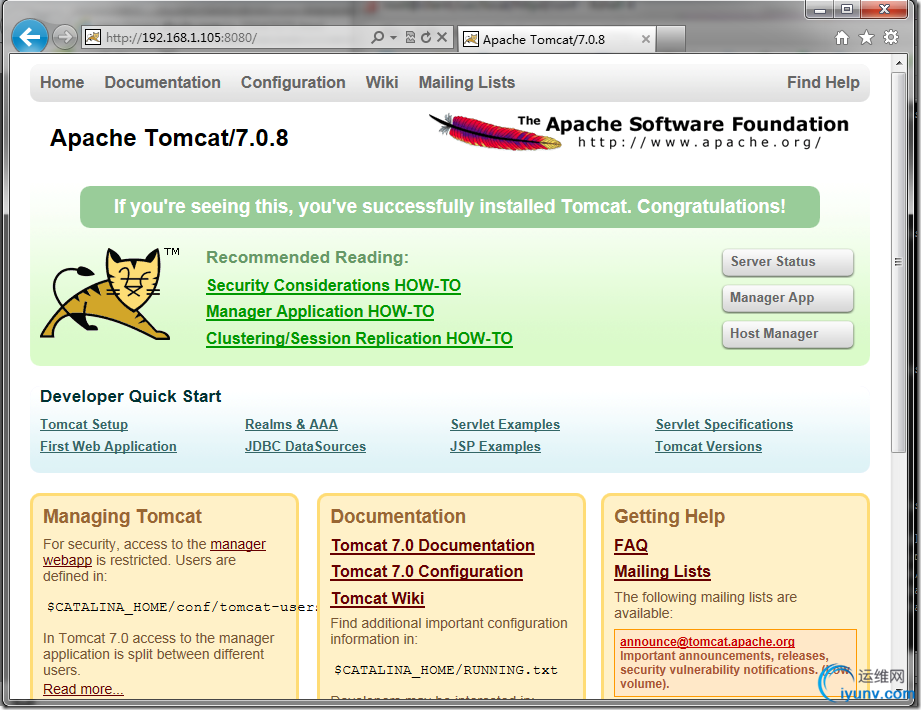Click the Recommended Reading: heading
The width and height of the screenshot is (921, 710).
pyautogui.click(x=307, y=257)
